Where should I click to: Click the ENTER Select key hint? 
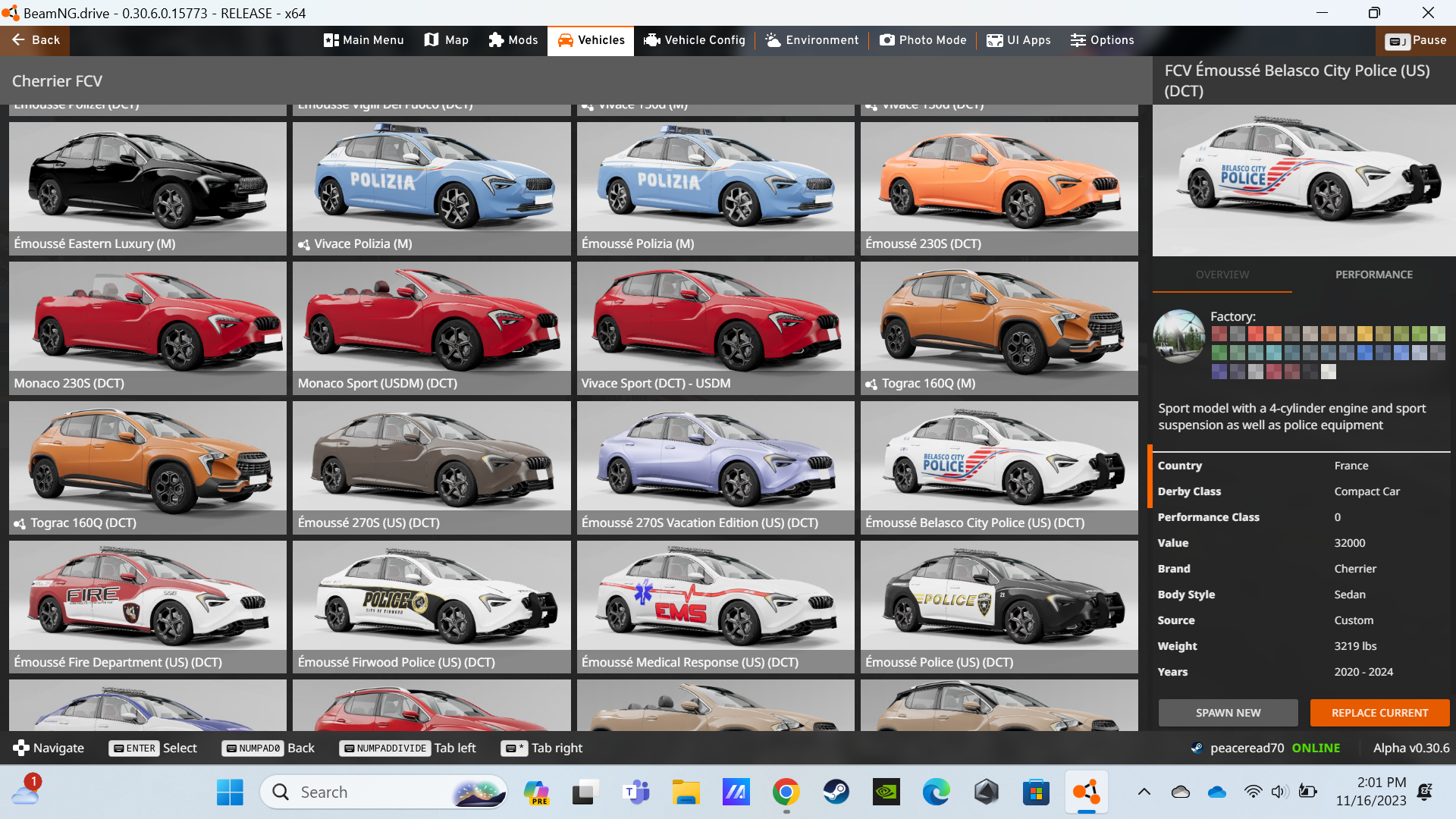coord(152,748)
